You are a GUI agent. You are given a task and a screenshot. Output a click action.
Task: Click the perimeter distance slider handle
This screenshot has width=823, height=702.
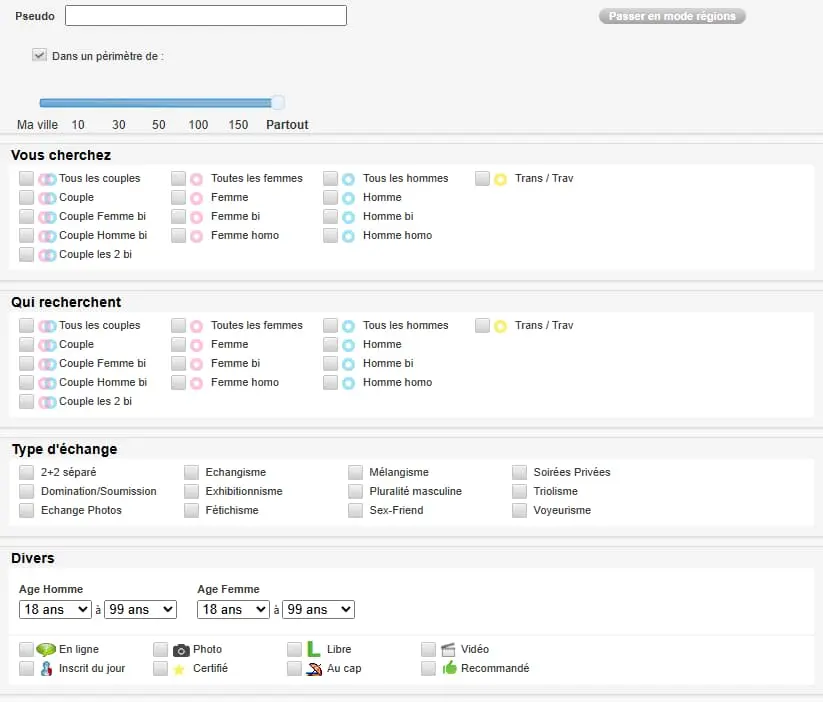[278, 102]
